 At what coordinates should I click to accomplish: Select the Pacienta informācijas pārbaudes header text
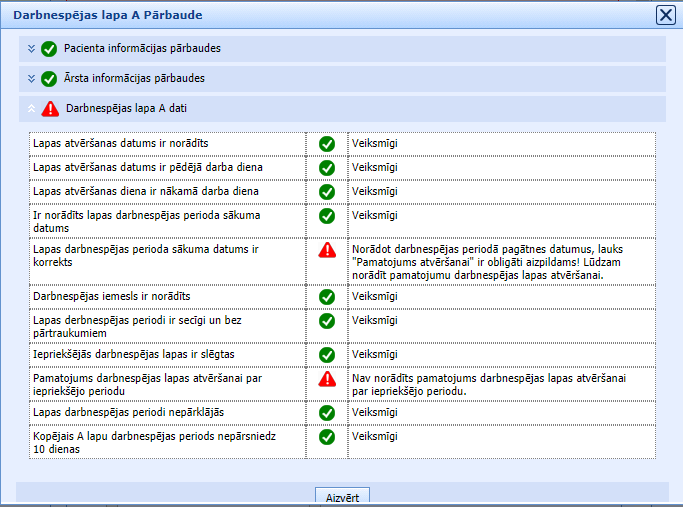pyautogui.click(x=142, y=49)
